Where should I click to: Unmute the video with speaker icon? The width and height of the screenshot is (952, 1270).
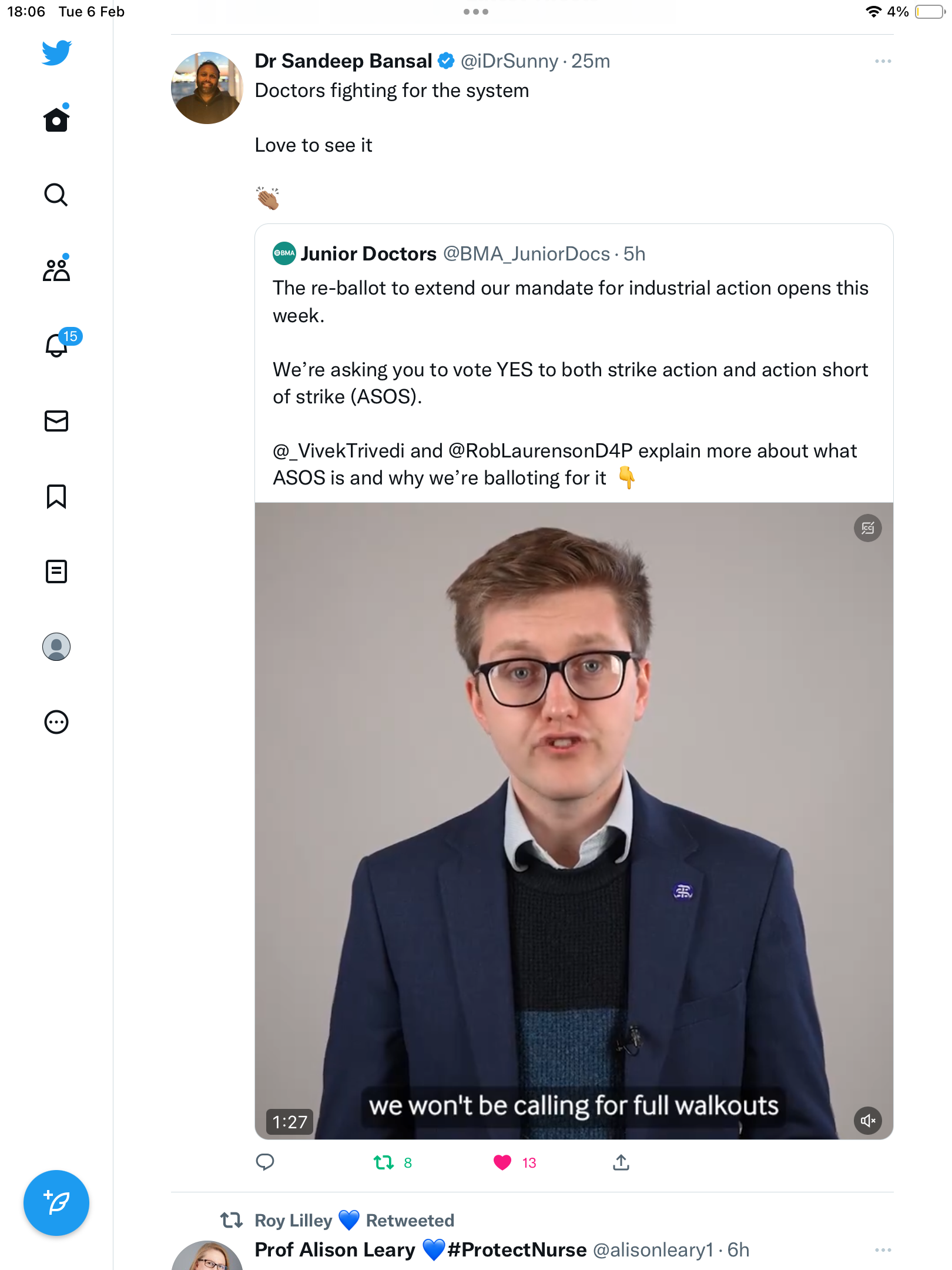(868, 1121)
